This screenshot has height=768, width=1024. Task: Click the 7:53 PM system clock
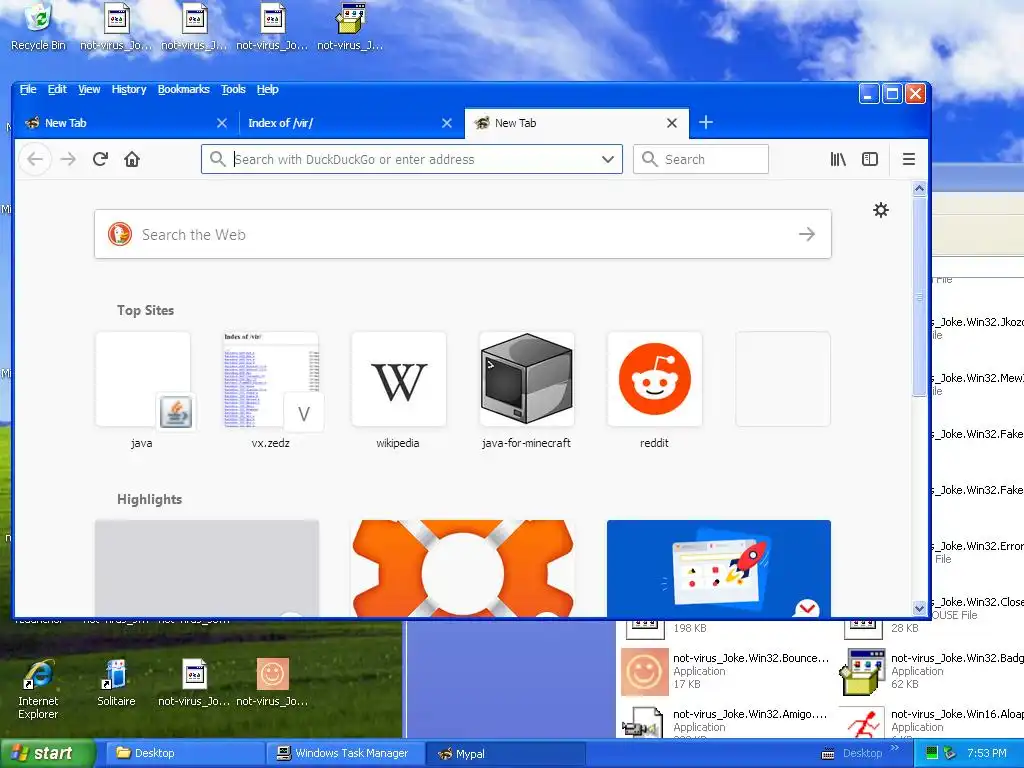[x=987, y=754]
